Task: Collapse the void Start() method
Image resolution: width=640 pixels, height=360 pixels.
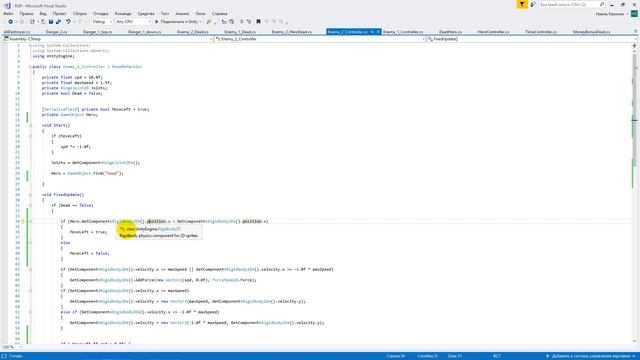Action: pyautogui.click(x=30, y=125)
